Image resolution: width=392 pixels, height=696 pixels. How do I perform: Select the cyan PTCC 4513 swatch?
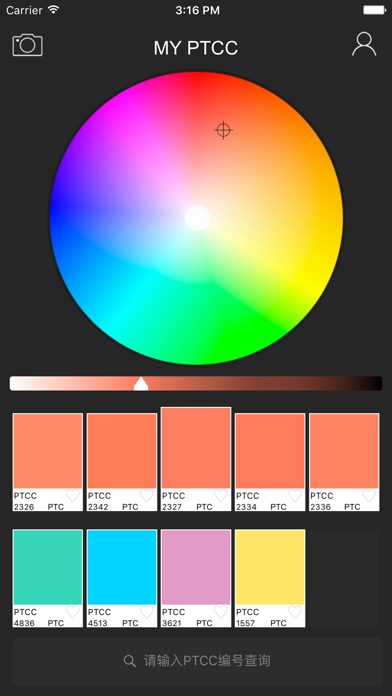pyautogui.click(x=122, y=567)
